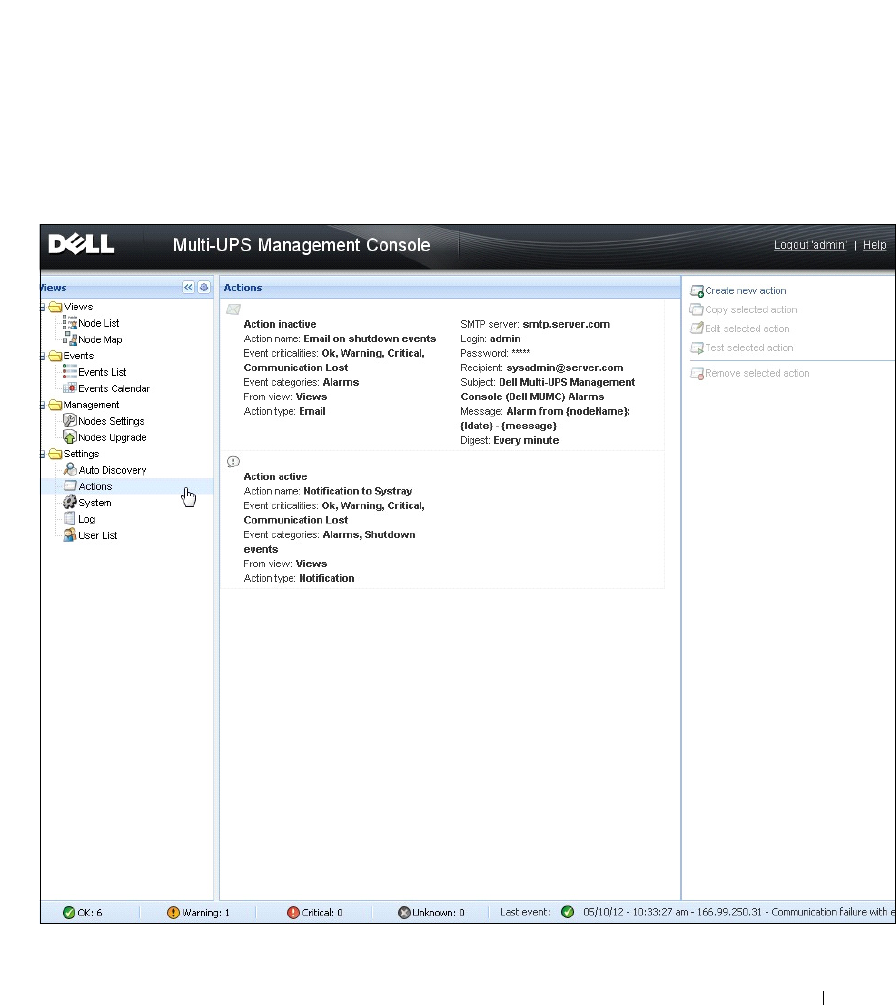Viewport: 896px width, 1005px height.
Task: Click the Log document icon
Action: [x=70, y=519]
